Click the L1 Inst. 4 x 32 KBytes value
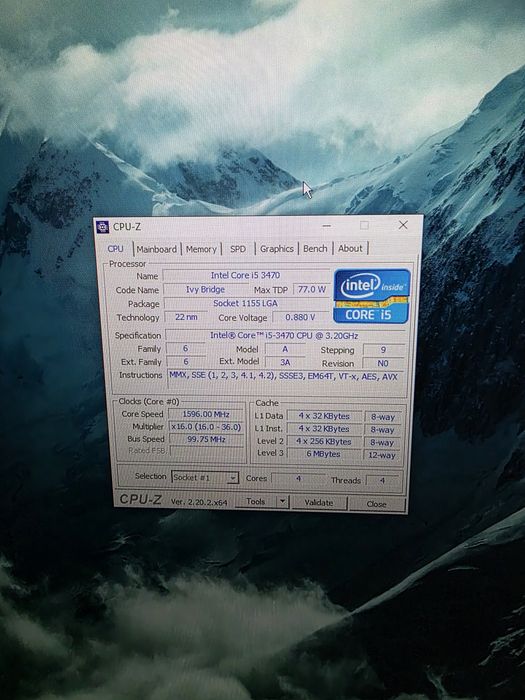The image size is (525, 700). tap(324, 429)
